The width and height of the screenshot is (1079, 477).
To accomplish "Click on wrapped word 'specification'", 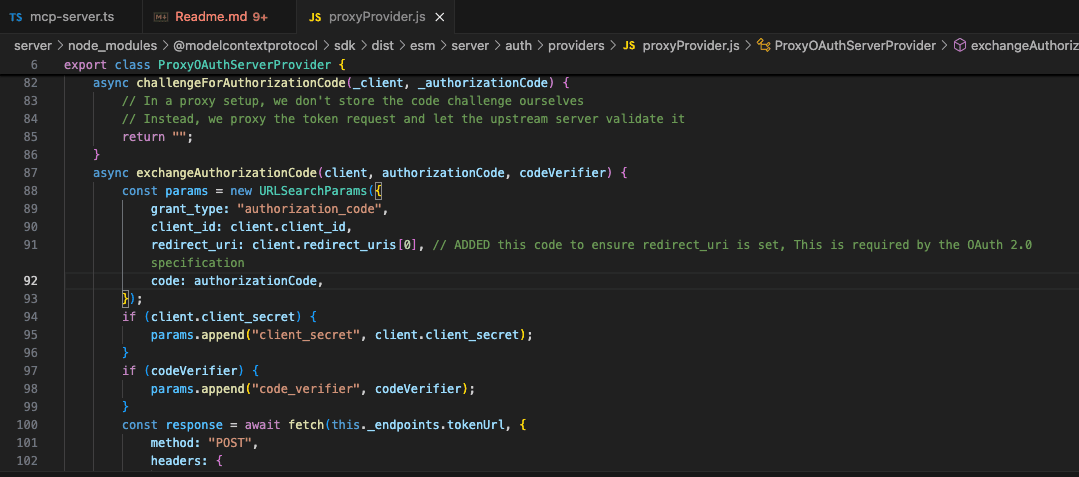I will 197,262.
